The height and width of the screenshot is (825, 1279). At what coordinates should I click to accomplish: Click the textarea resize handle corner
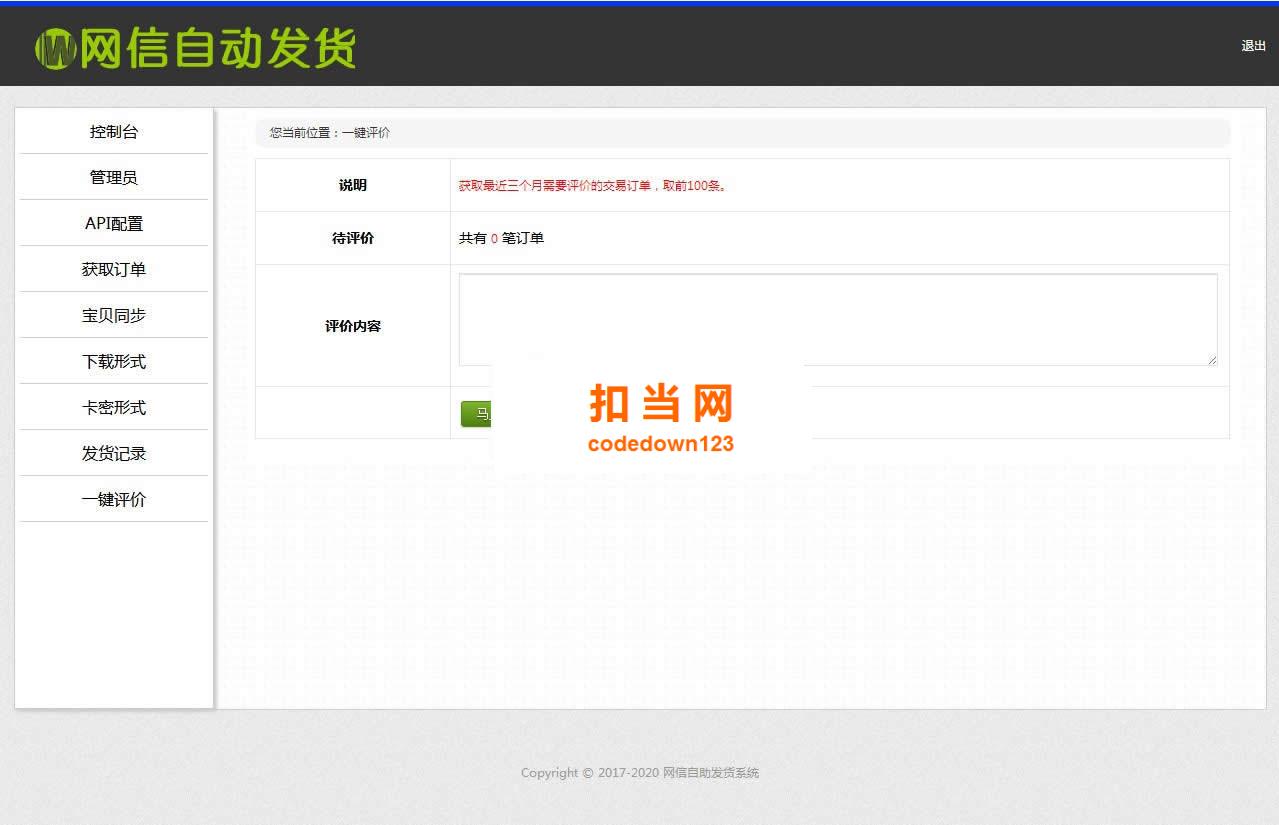1211,359
